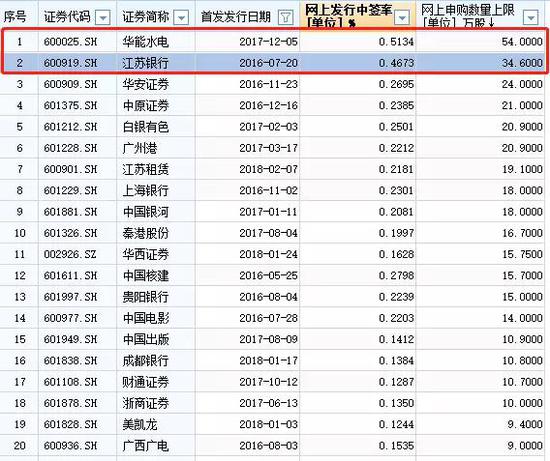Open the 证券代码 column dropdown
This screenshot has width=550, height=461.
103,17
